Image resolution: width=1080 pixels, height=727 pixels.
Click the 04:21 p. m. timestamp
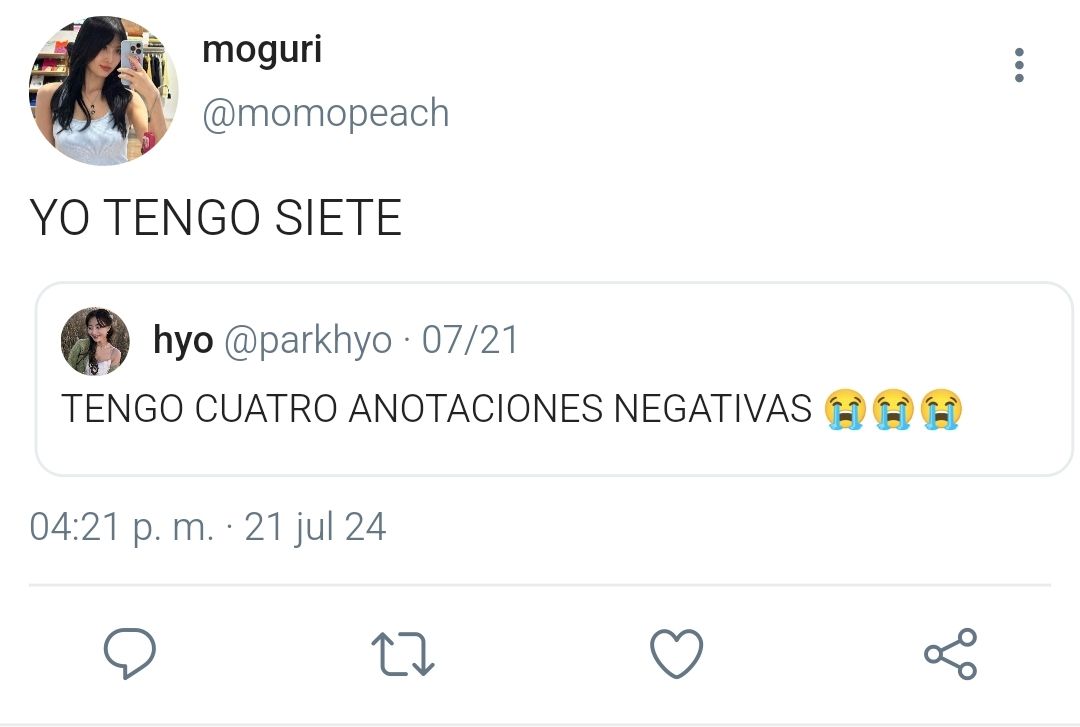pos(121,527)
